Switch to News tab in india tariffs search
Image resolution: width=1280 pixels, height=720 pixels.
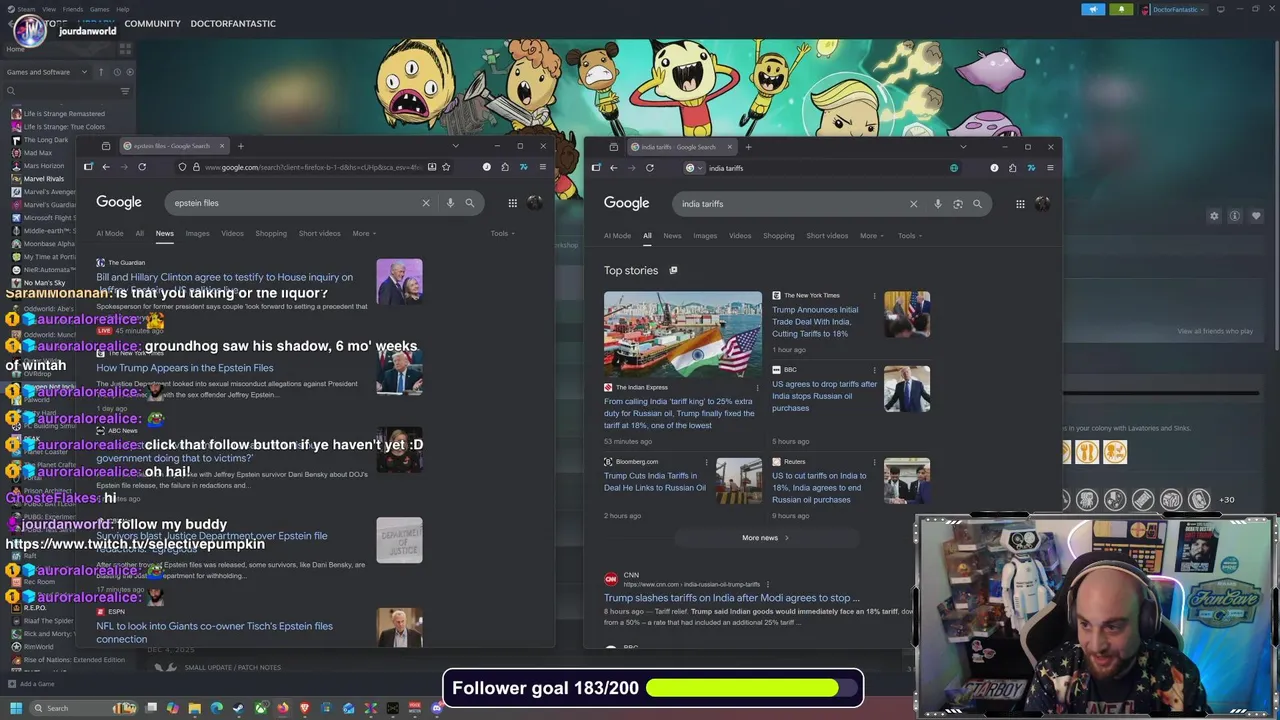click(x=672, y=236)
